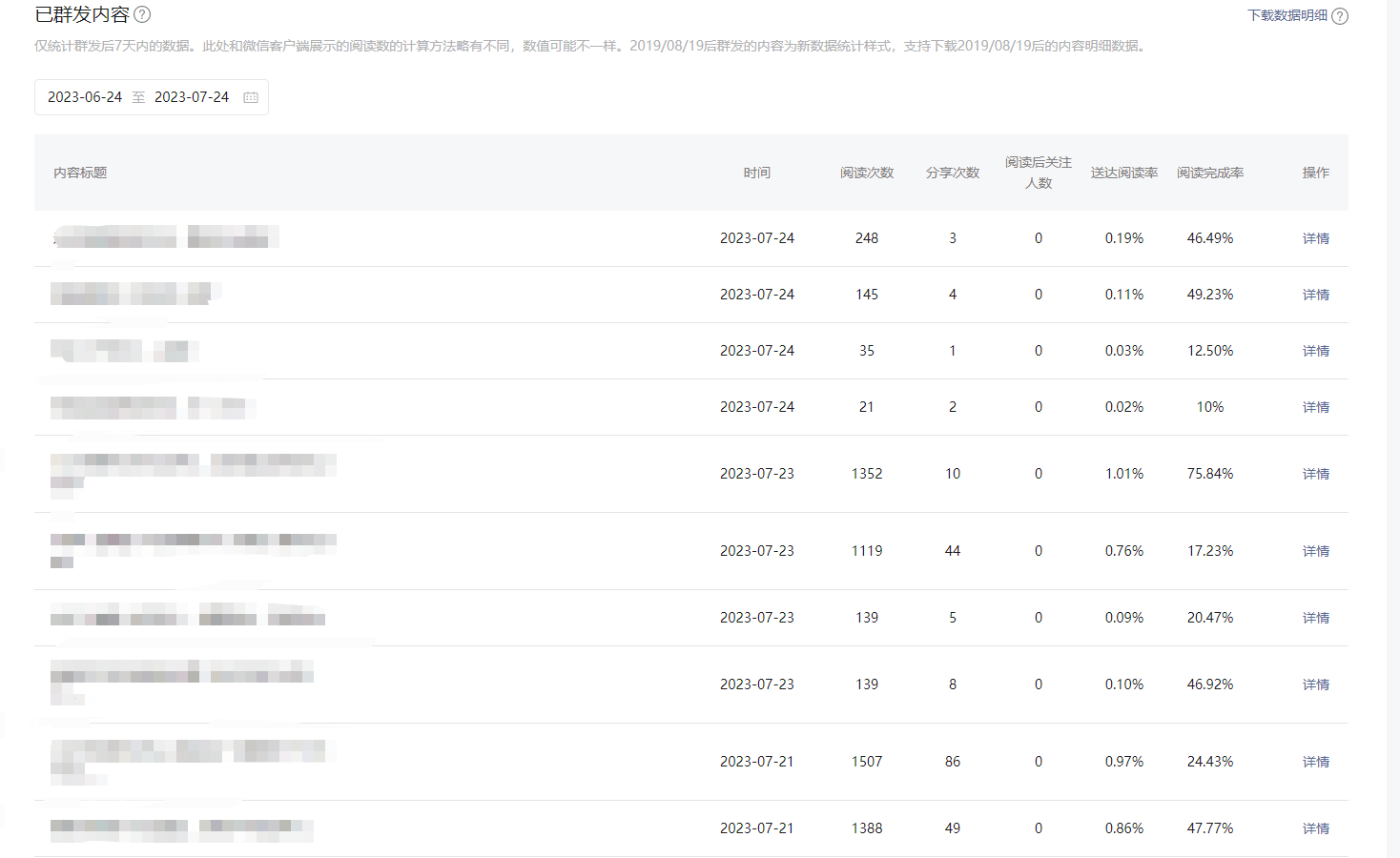
Task: Open 详情 for row with 1507 reads
Action: pos(1315,762)
